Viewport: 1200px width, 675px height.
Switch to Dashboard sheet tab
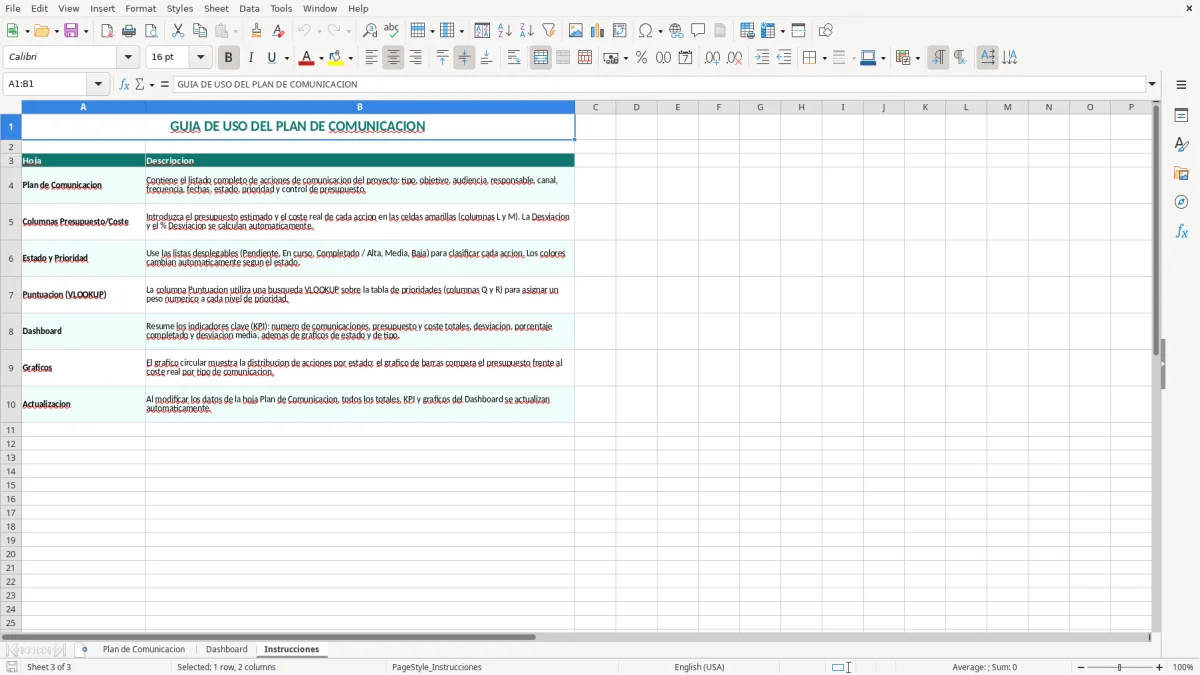point(227,649)
